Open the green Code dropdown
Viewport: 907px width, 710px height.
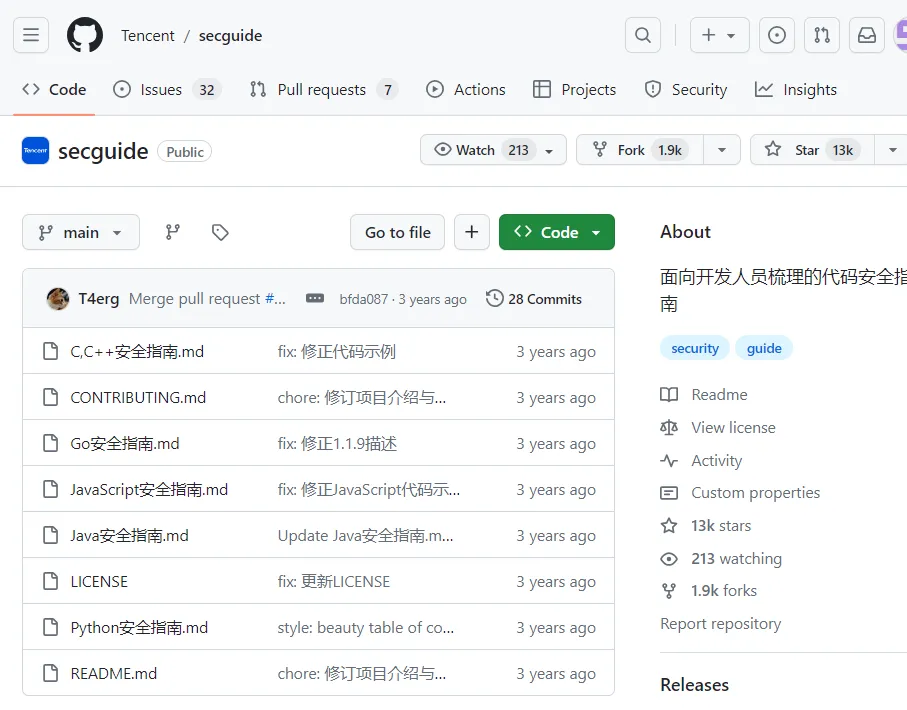point(557,232)
